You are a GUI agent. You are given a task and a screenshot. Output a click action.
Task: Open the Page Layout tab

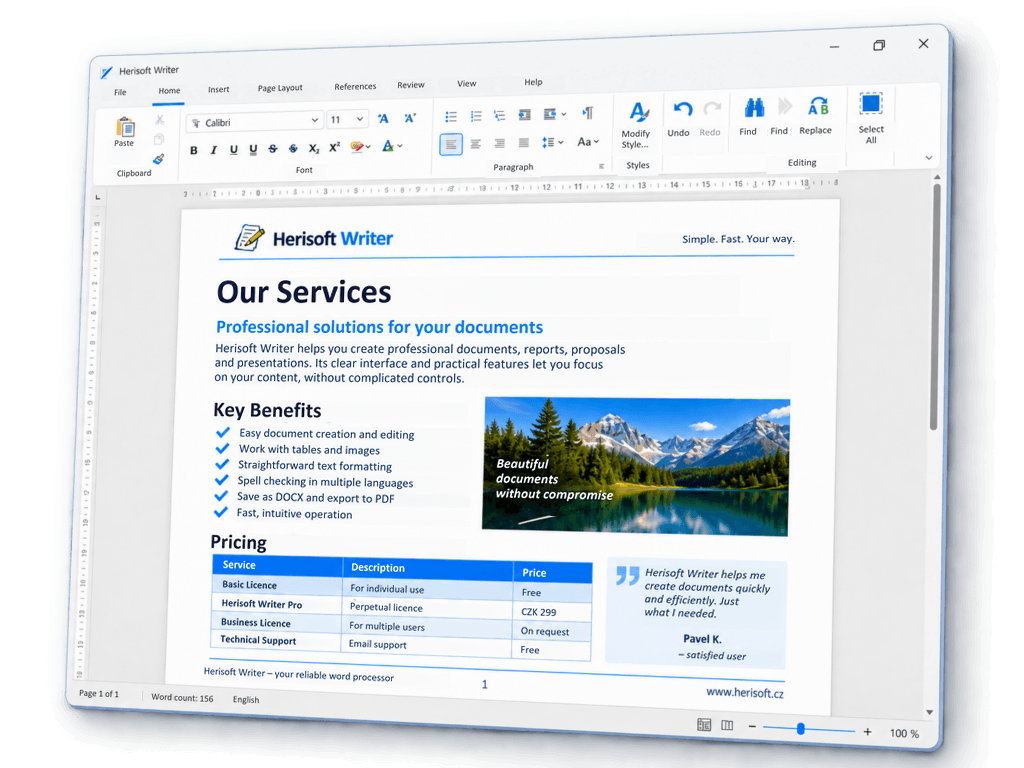click(x=280, y=88)
